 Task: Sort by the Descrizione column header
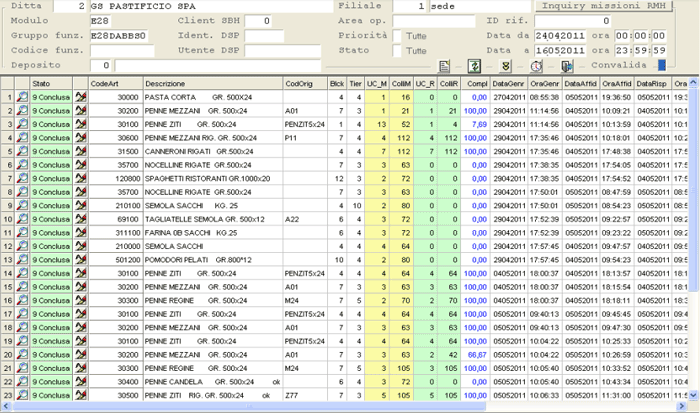(x=213, y=83)
